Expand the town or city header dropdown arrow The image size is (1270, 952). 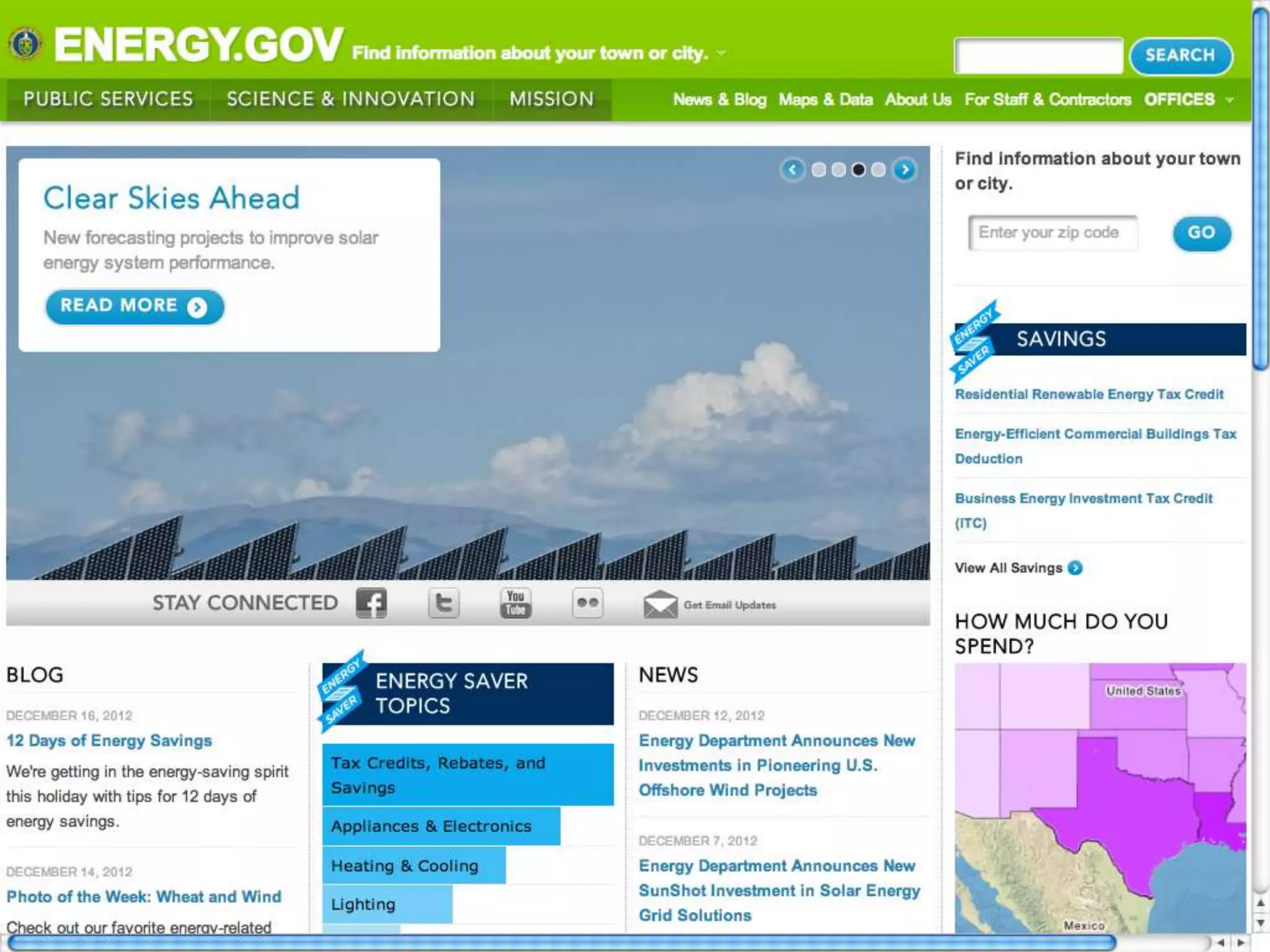click(x=721, y=53)
